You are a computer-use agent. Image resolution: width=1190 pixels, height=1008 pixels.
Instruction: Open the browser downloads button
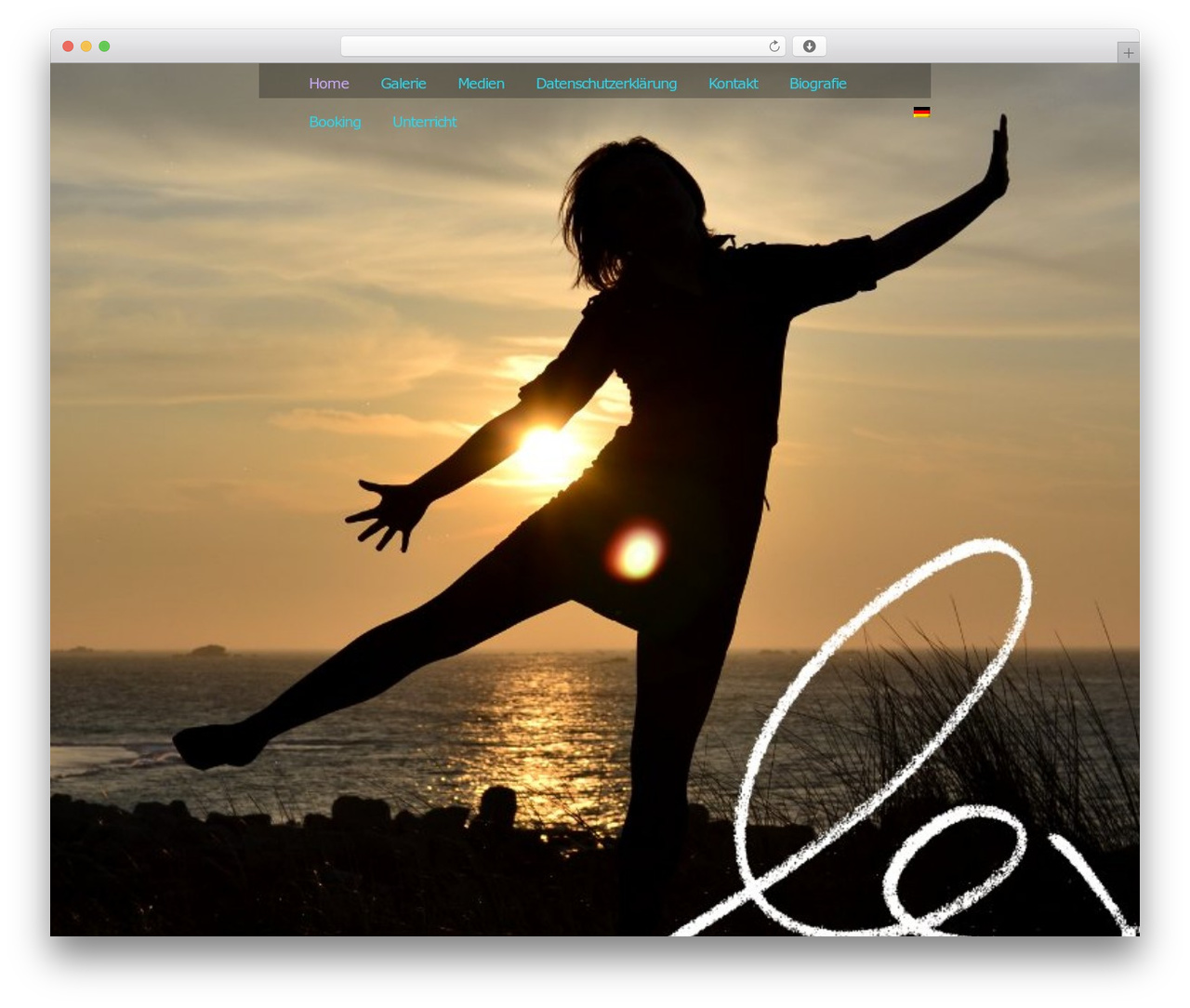(809, 46)
